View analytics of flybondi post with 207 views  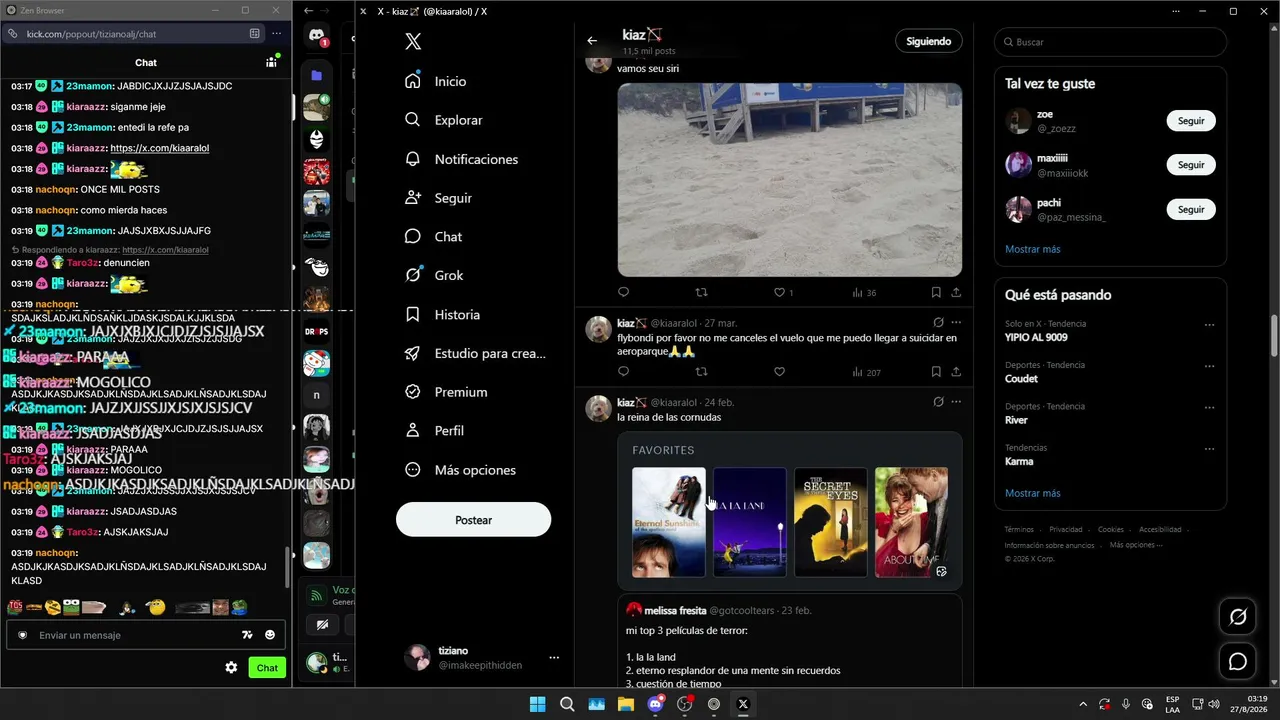click(x=866, y=372)
